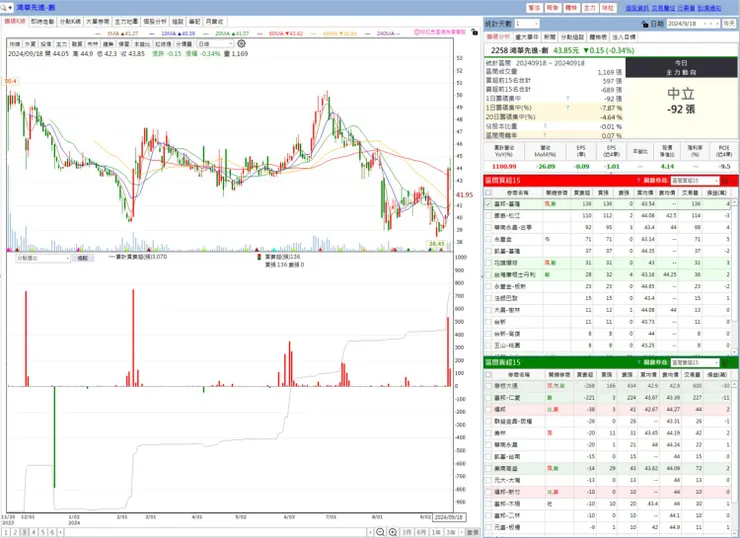Click the red 主力 button in the top bar
The image size is (740, 538).
click(x=589, y=8)
